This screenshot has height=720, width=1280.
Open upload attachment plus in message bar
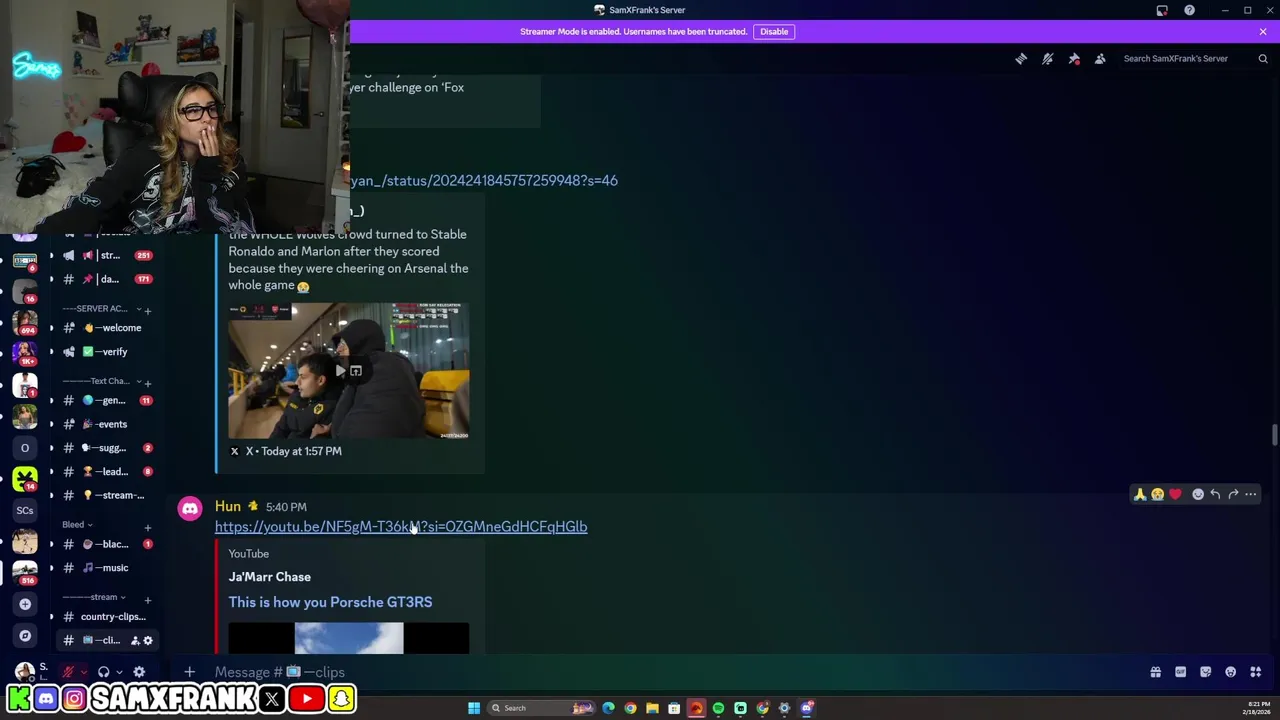pos(190,672)
